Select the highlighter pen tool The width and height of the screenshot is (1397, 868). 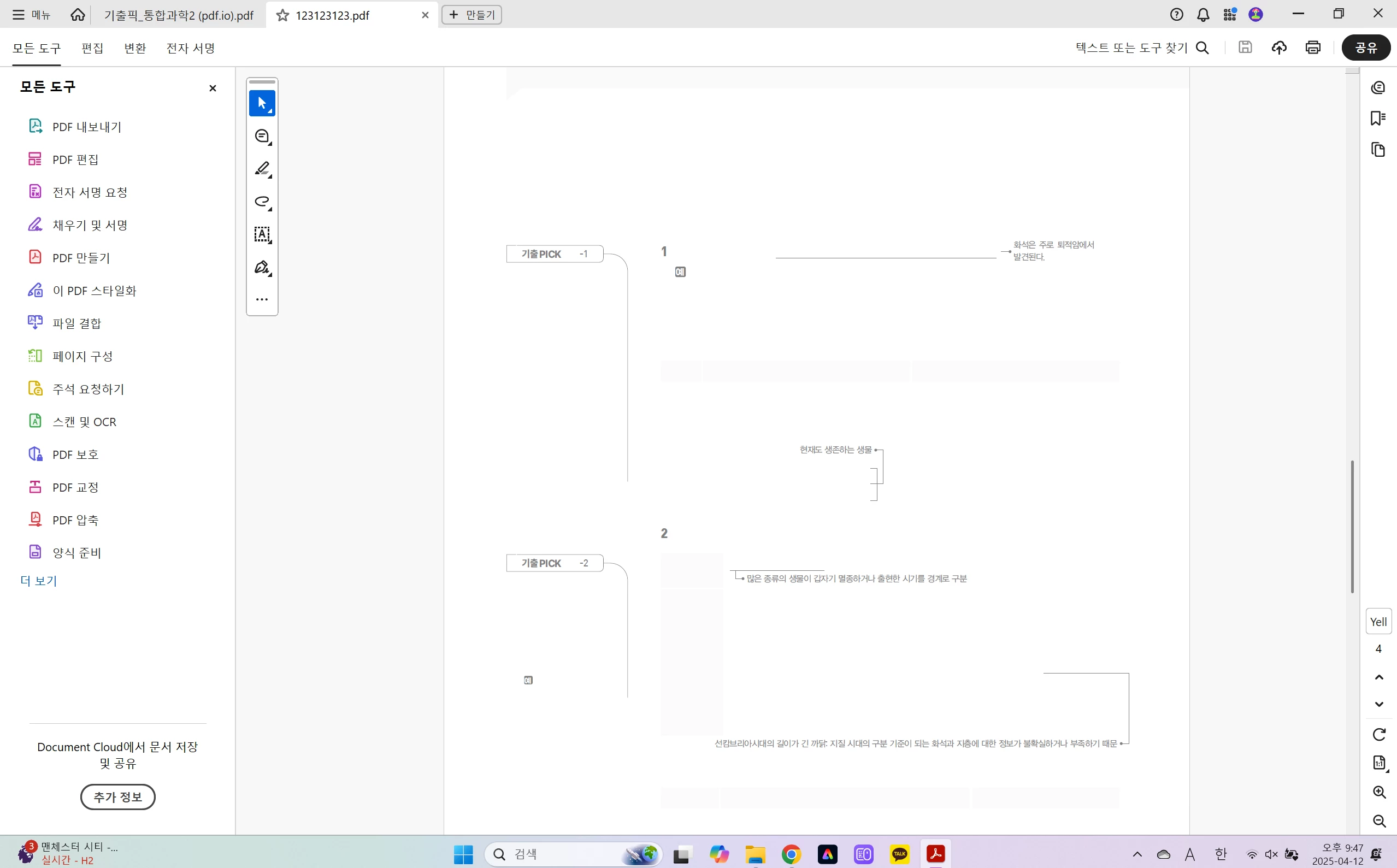point(262,169)
